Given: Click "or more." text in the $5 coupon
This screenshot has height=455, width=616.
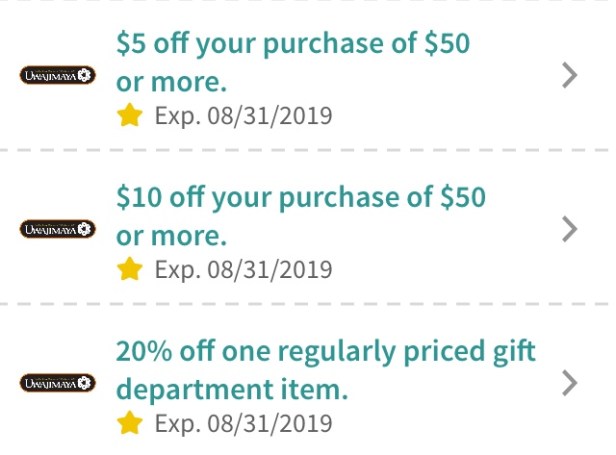Looking at the screenshot, I should tap(171, 82).
